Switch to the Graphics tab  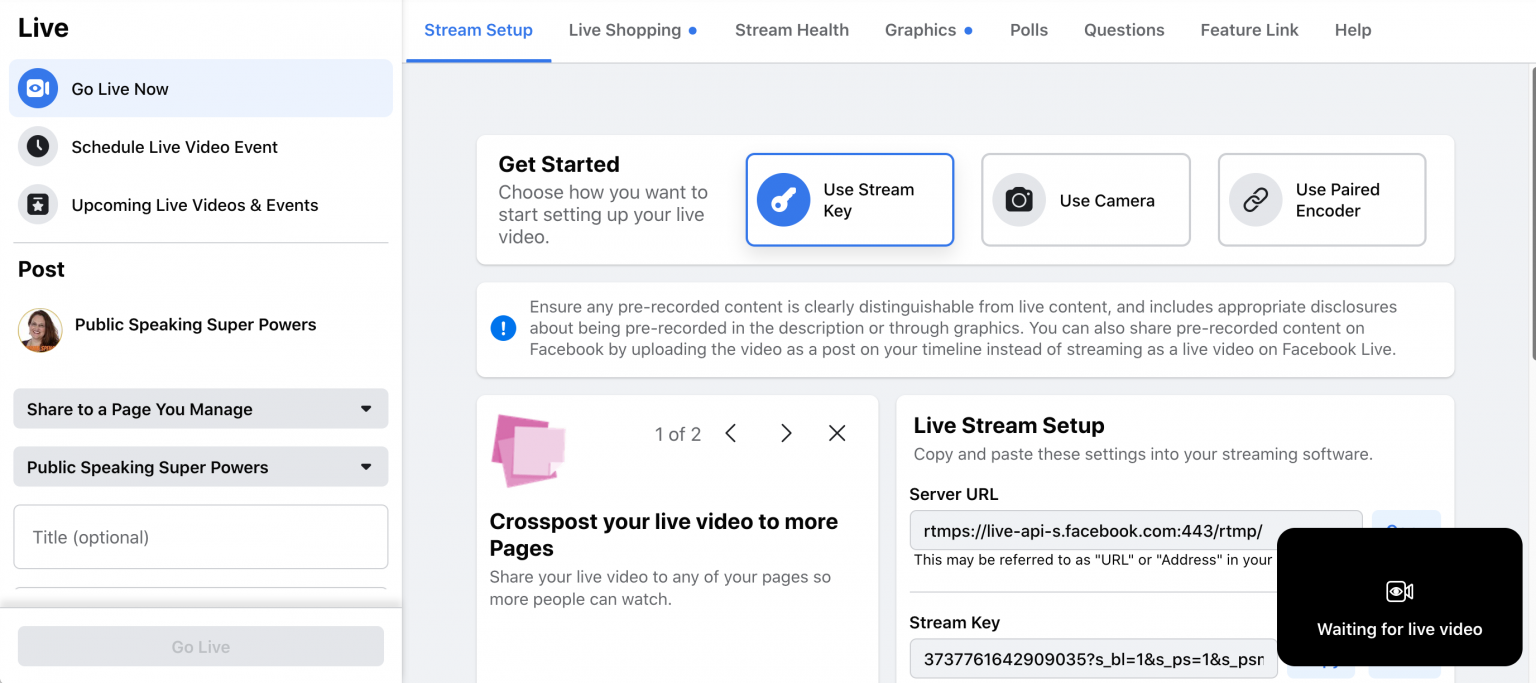coord(921,30)
